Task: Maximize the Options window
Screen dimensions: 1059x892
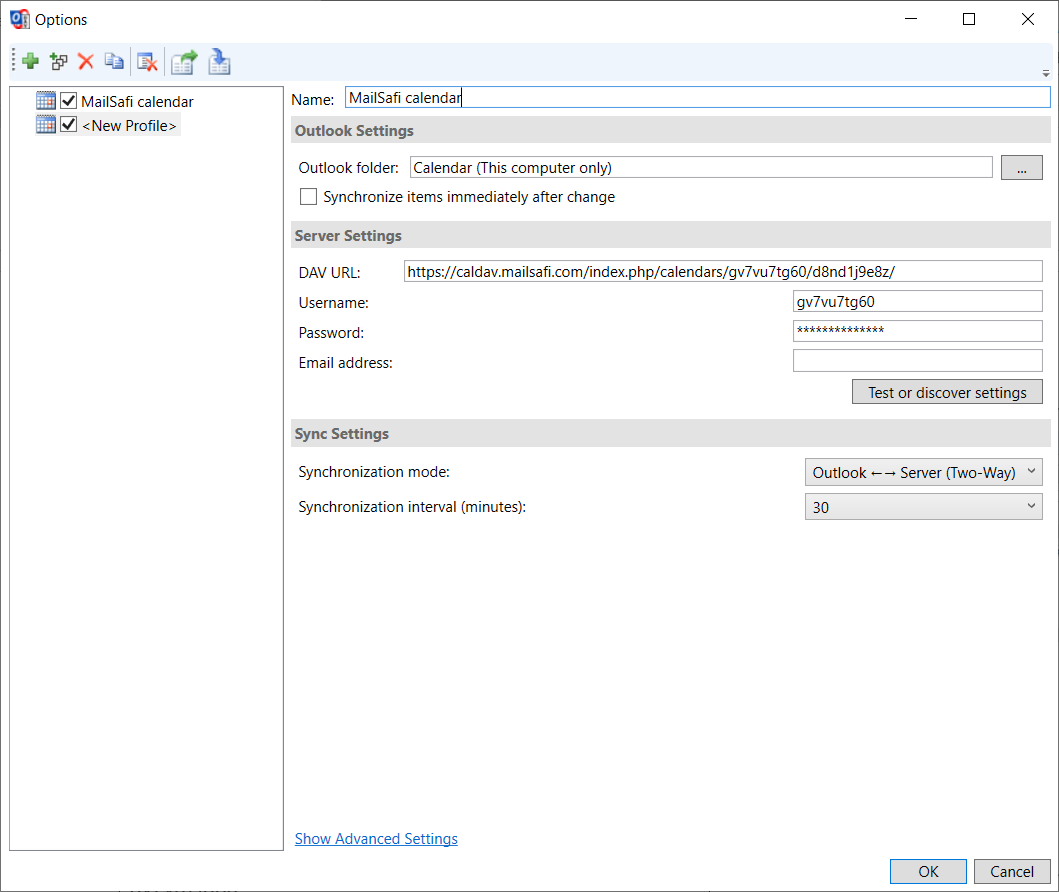Action: tap(969, 19)
